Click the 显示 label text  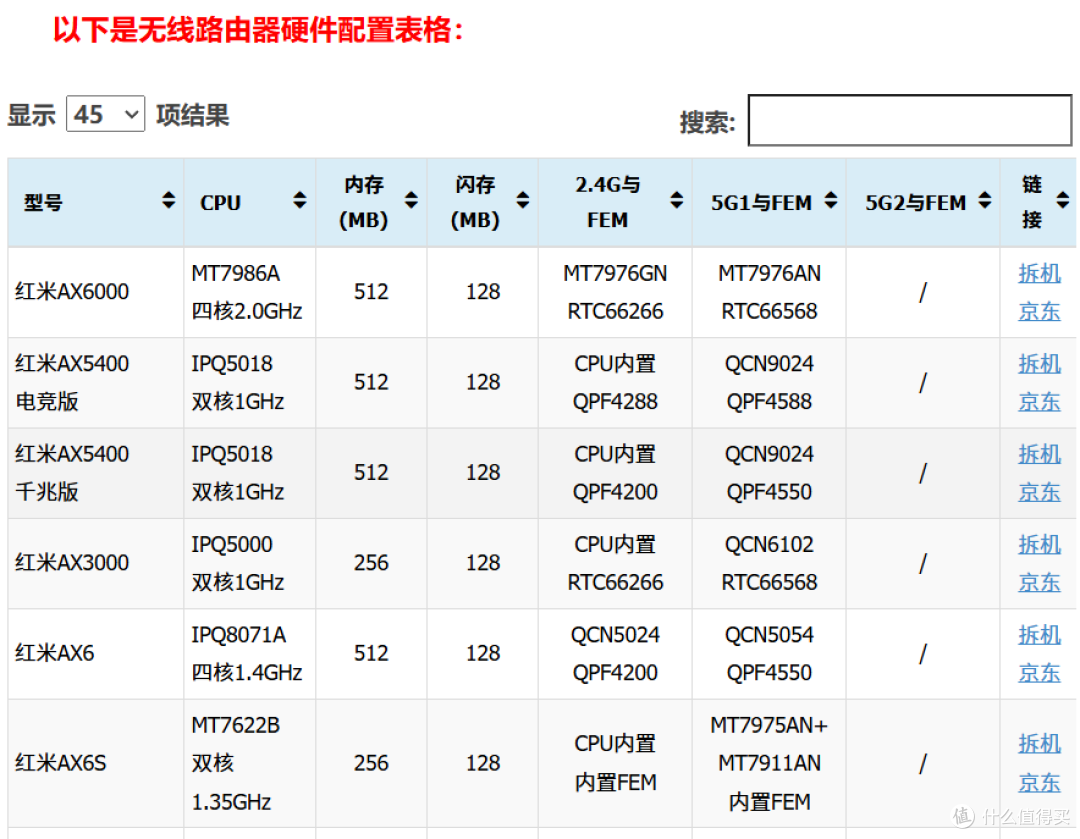(x=32, y=115)
